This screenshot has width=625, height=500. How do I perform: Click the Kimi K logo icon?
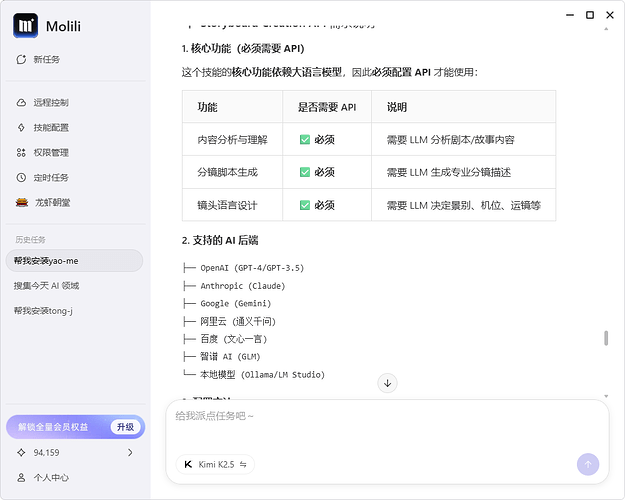[x=188, y=465]
